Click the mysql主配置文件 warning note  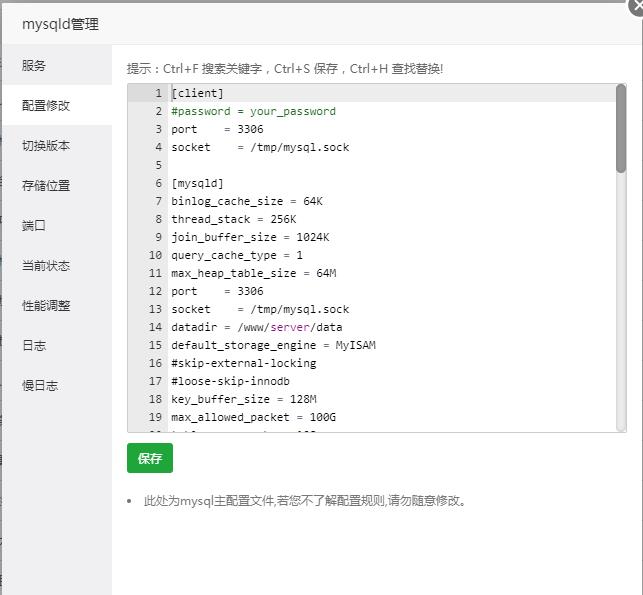point(304,501)
